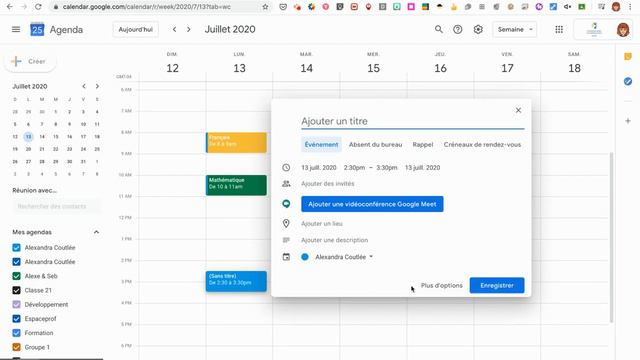Open Google Tasks in side panel
This screenshot has height=360, width=640.
click(x=628, y=82)
